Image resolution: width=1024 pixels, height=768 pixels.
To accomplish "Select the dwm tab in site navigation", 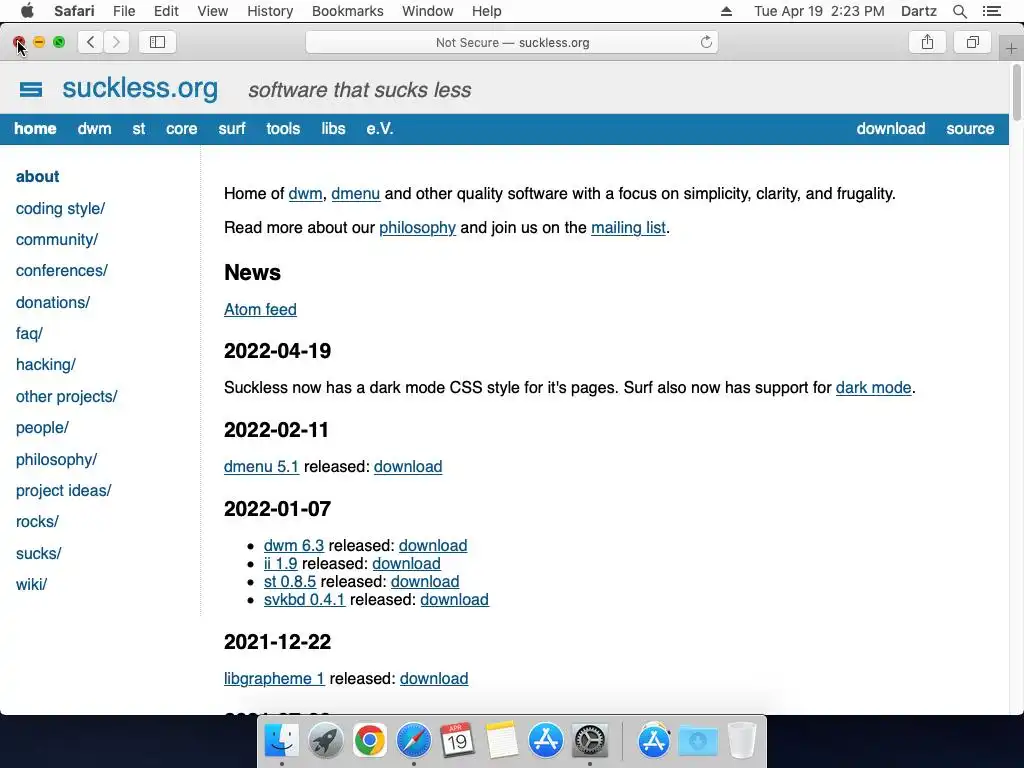I will [x=94, y=129].
